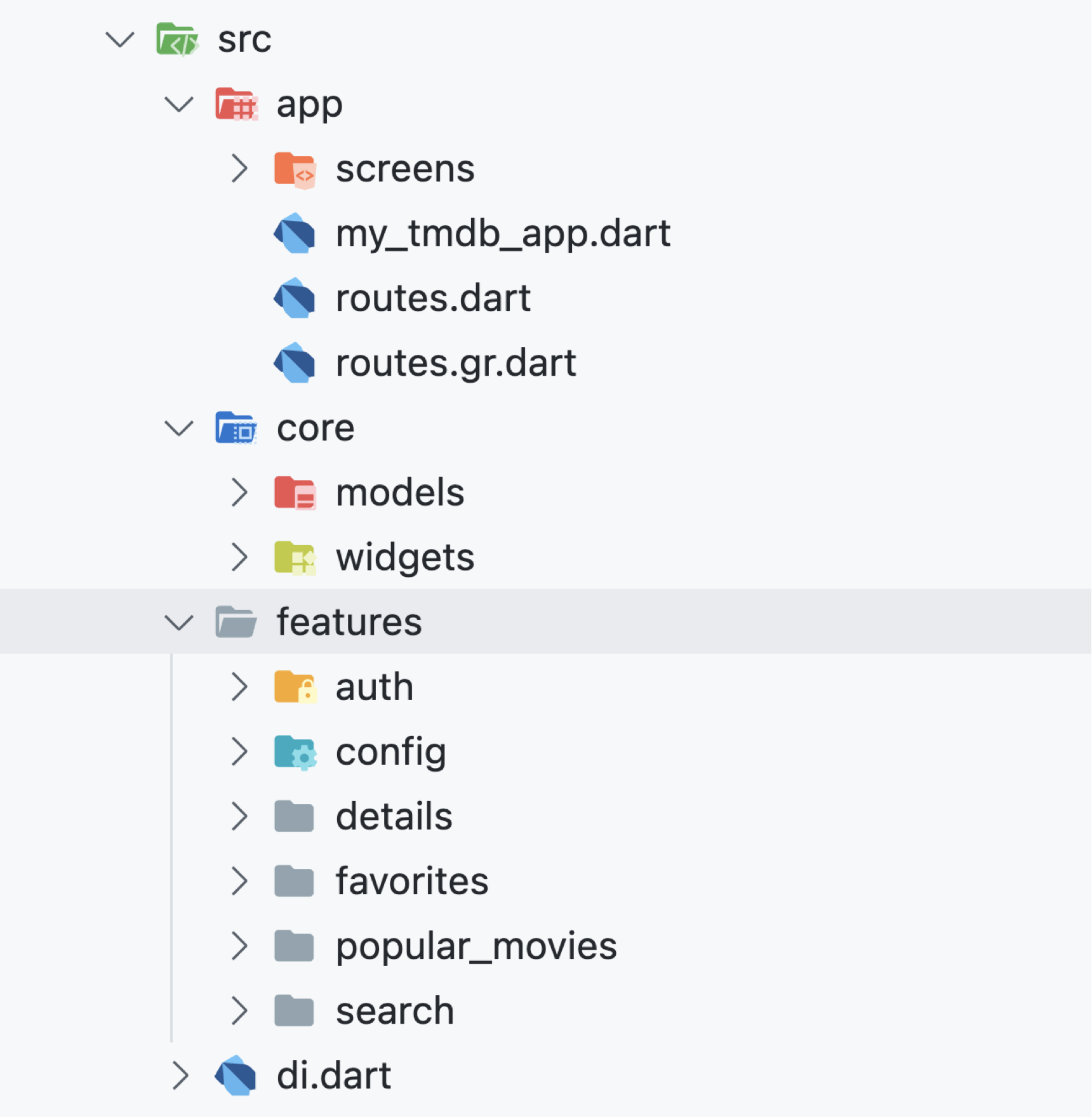Select the favorites folder
Viewport: 1092px width, 1117px height.
pos(411,882)
